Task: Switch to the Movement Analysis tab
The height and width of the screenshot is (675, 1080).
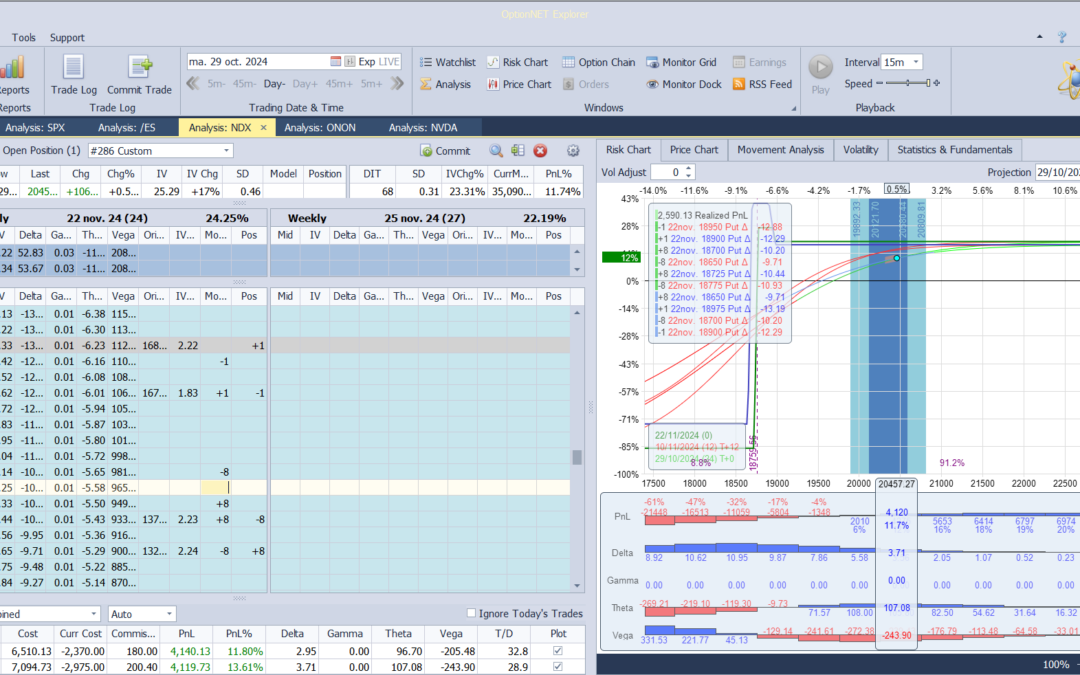Action: [x=780, y=150]
